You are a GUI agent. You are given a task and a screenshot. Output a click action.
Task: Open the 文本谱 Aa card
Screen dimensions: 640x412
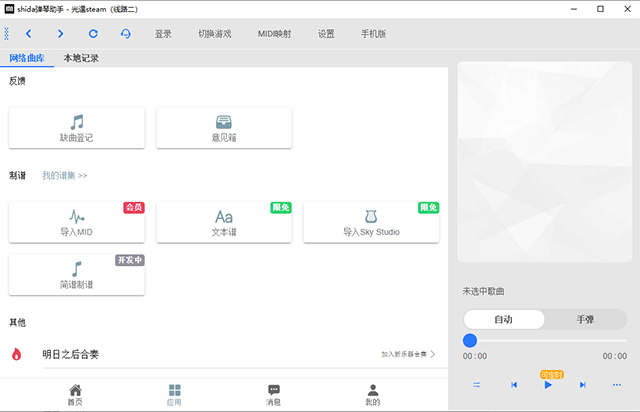point(224,222)
